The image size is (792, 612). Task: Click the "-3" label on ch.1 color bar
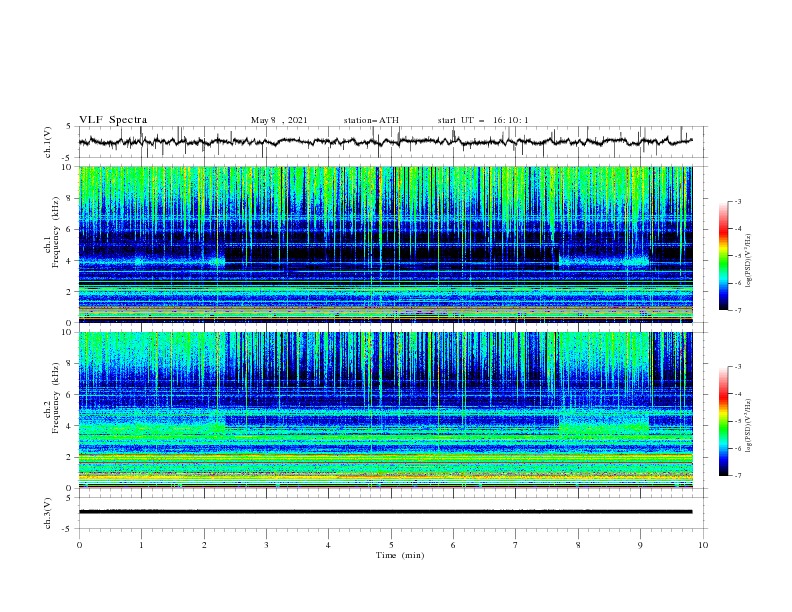pyautogui.click(x=737, y=201)
